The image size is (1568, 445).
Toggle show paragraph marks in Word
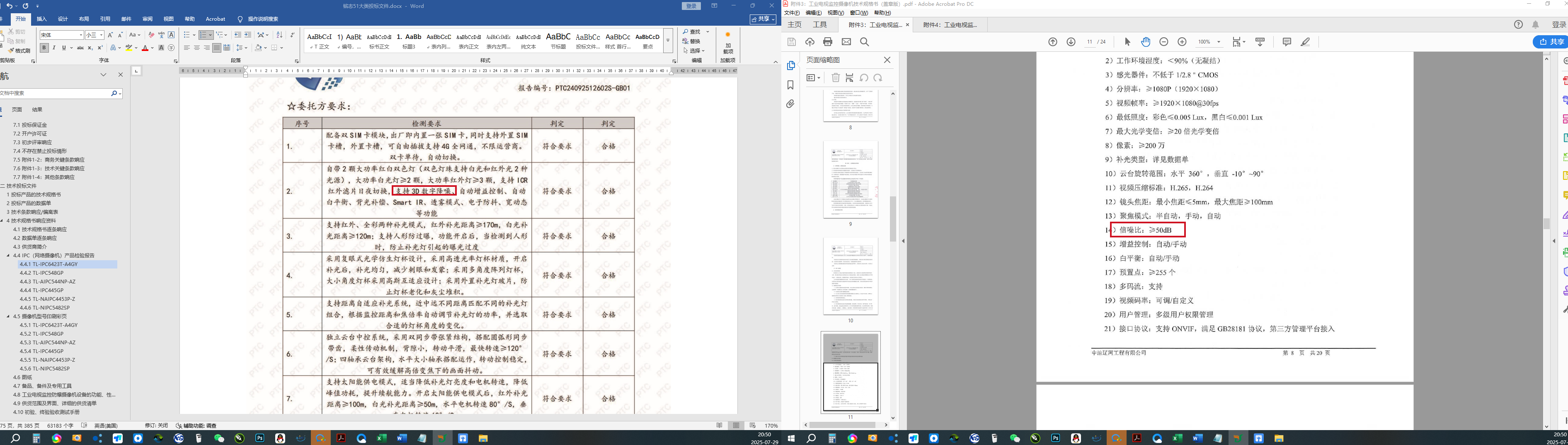click(292, 35)
